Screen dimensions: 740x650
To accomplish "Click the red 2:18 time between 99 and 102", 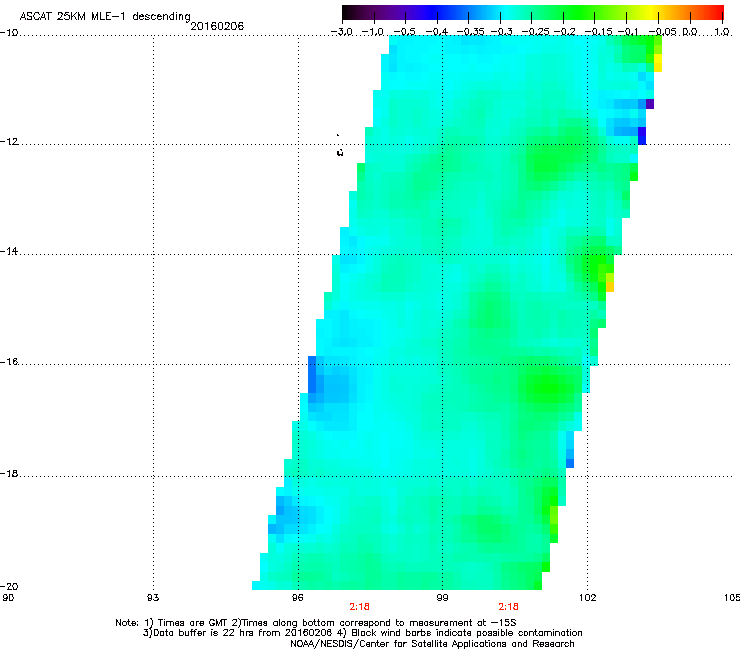I will tap(508, 607).
